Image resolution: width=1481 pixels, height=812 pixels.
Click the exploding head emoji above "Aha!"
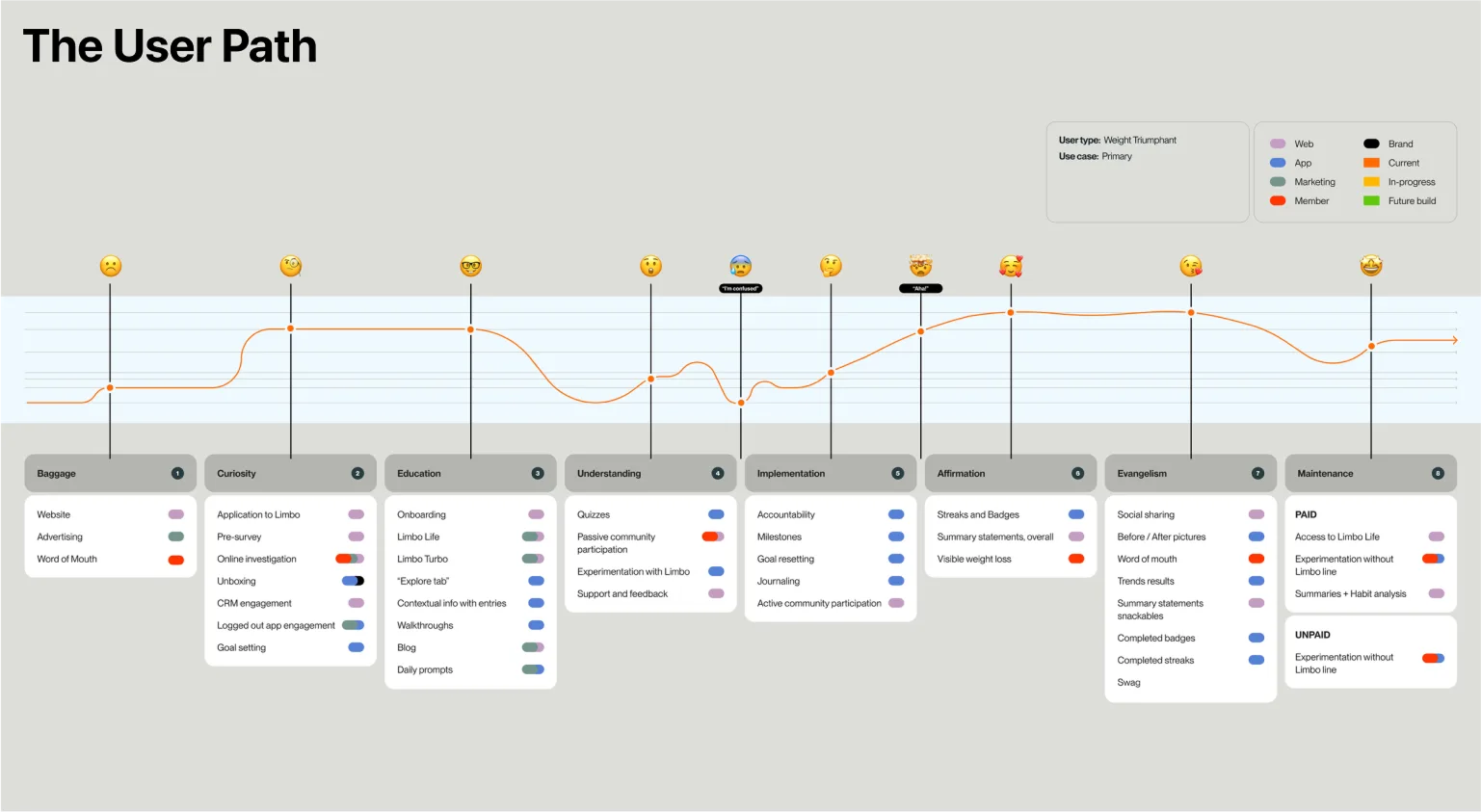coord(921,265)
